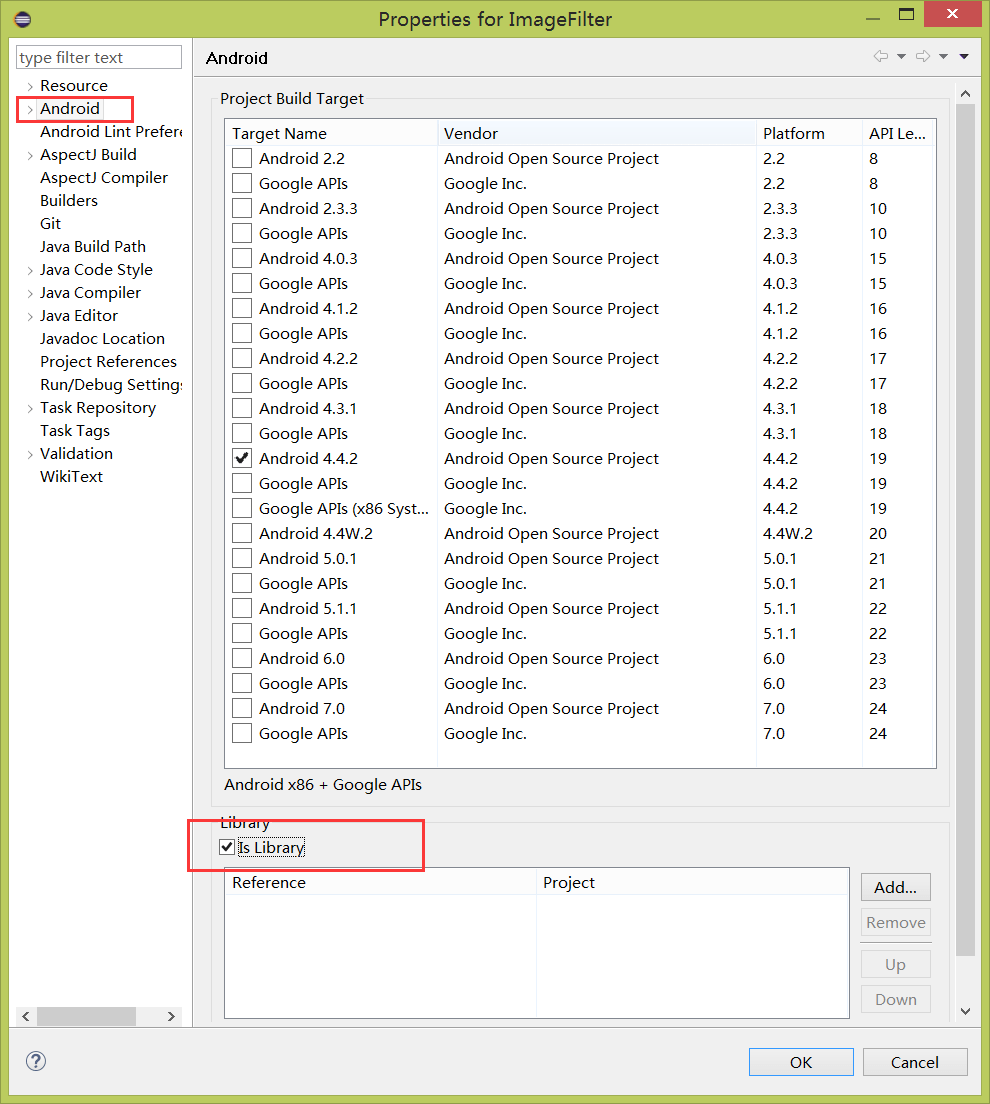
Task: Click the Eclipse icon in the title bar
Action: tap(21, 18)
